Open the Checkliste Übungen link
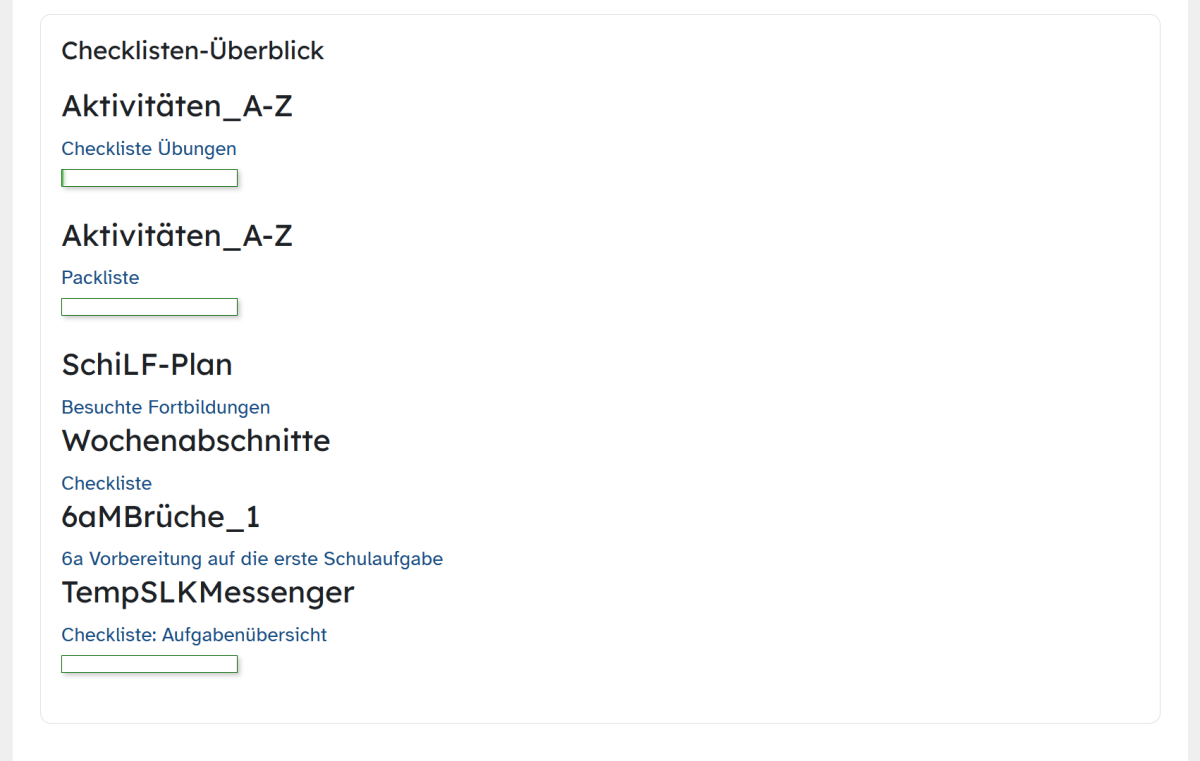The width and height of the screenshot is (1200, 761). pos(149,149)
